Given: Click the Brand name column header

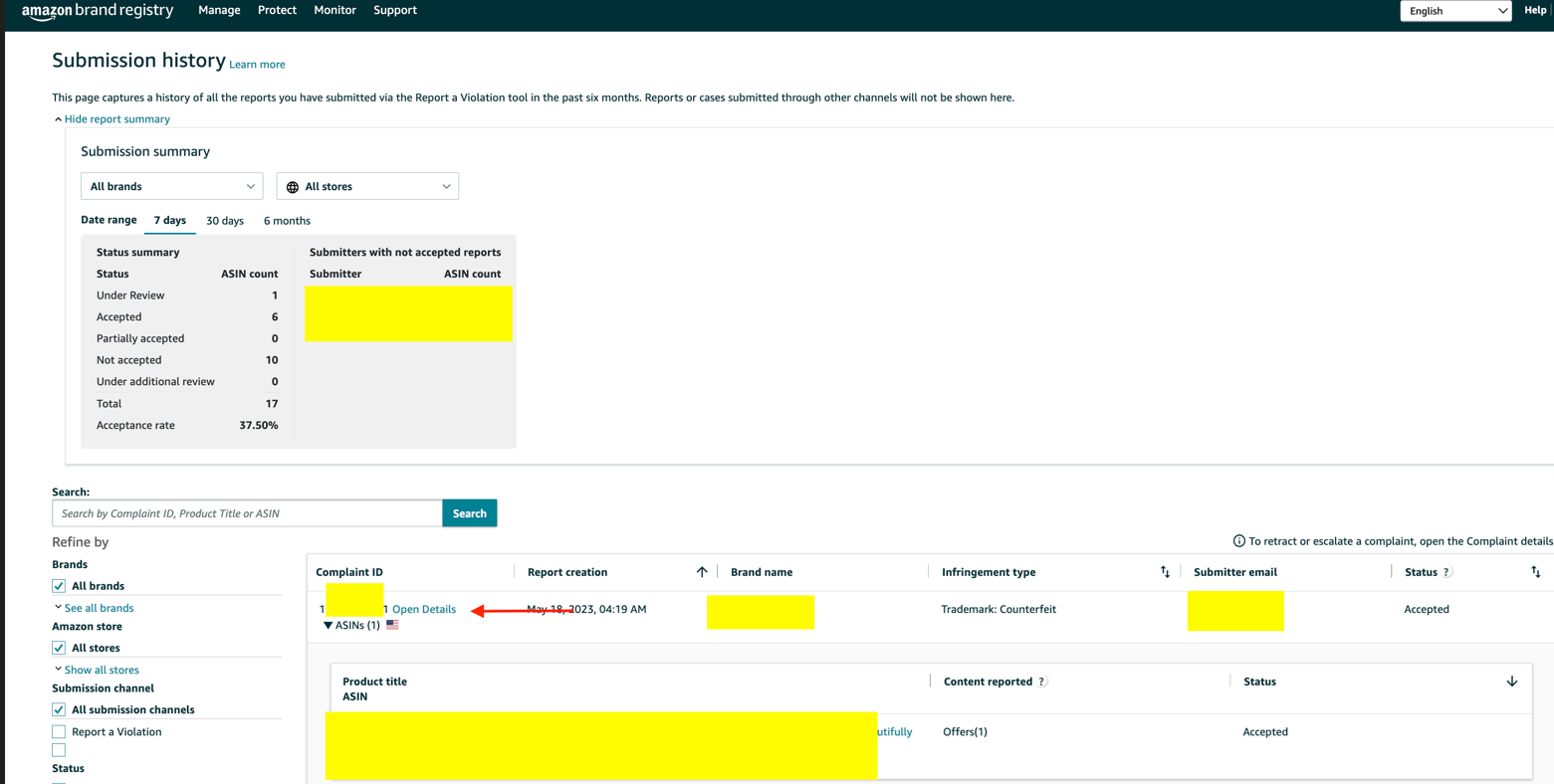Looking at the screenshot, I should point(762,572).
